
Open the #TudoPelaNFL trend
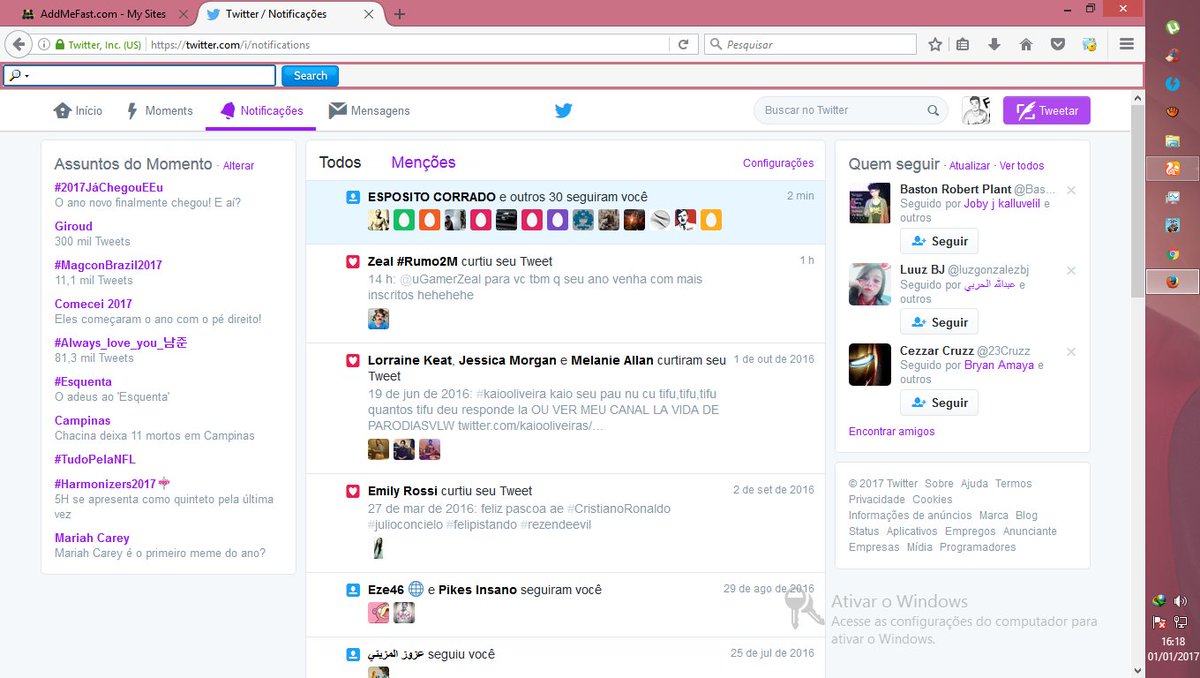95,460
